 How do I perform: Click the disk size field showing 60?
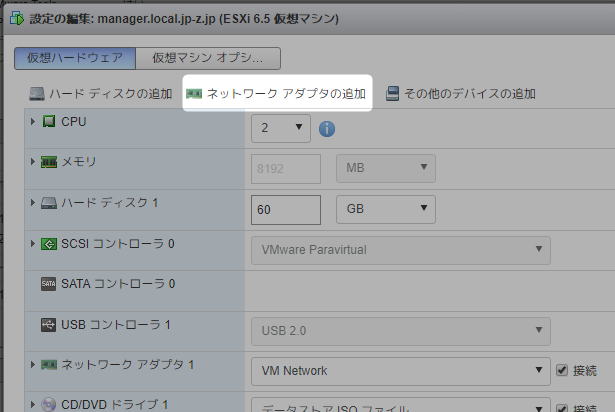286,210
